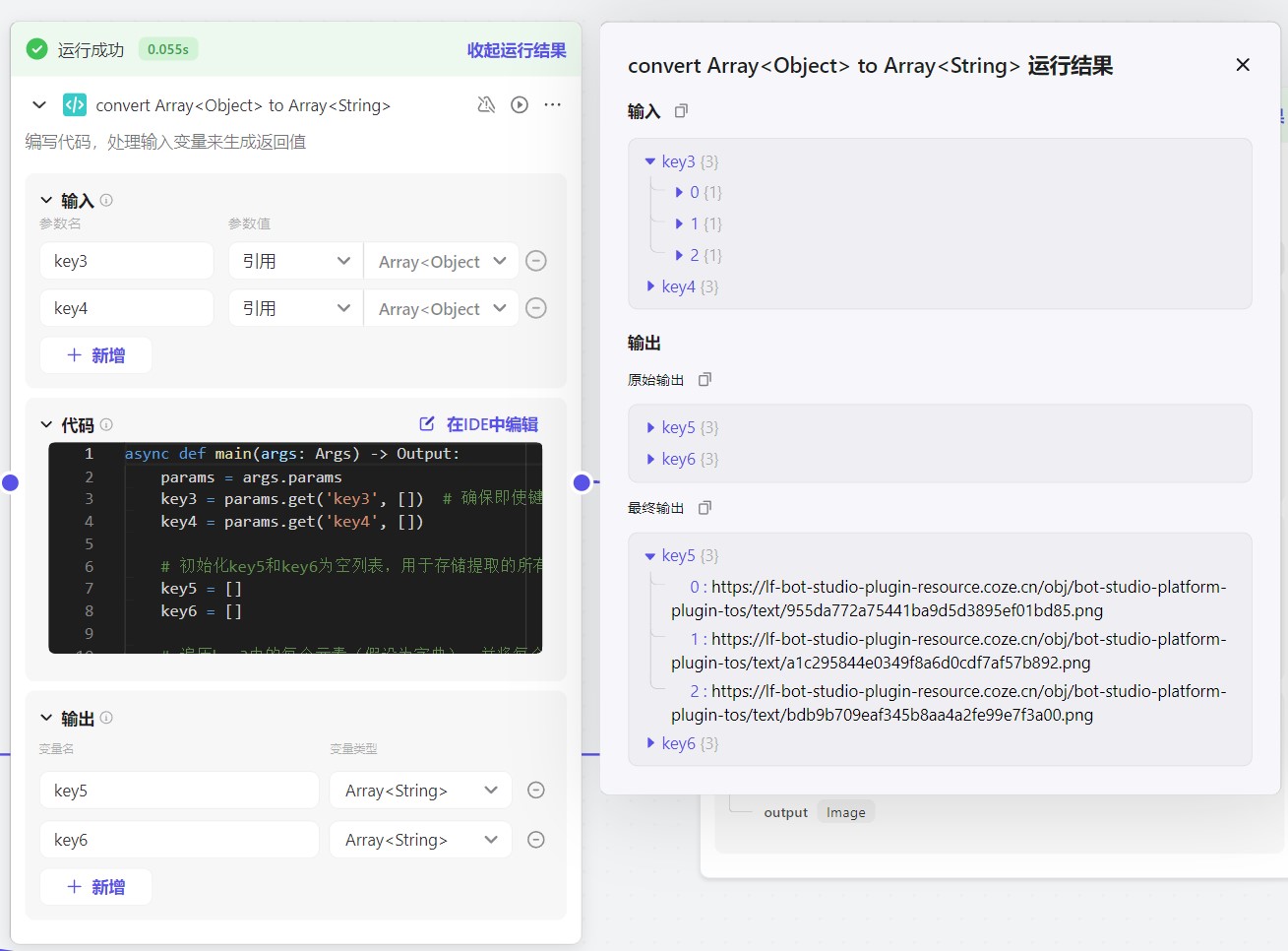The image size is (1288, 951).
Task: Click the node title convert Array<Object> to Array<String>
Action: pos(243,105)
